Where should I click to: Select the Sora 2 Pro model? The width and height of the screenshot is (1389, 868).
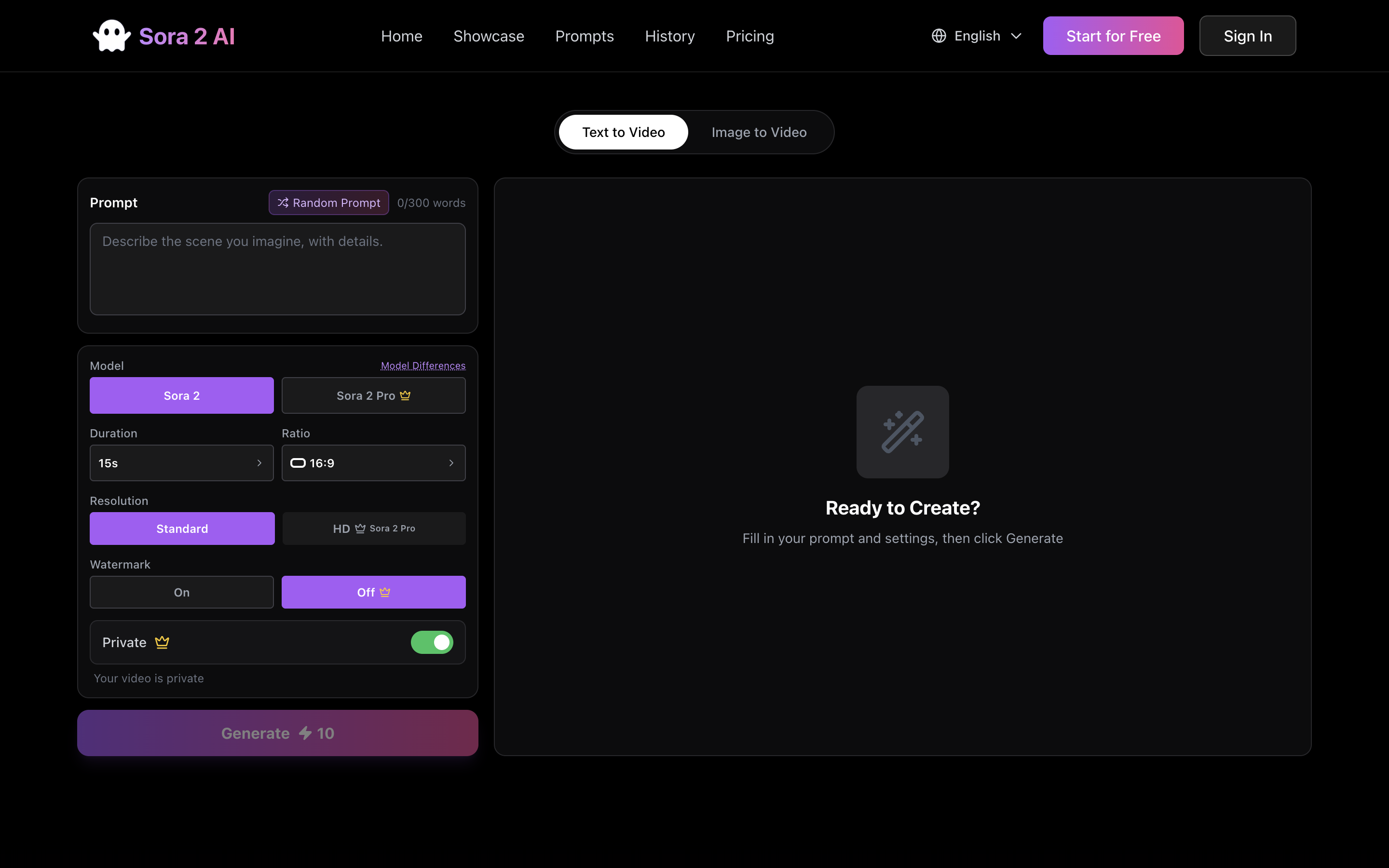coord(374,395)
